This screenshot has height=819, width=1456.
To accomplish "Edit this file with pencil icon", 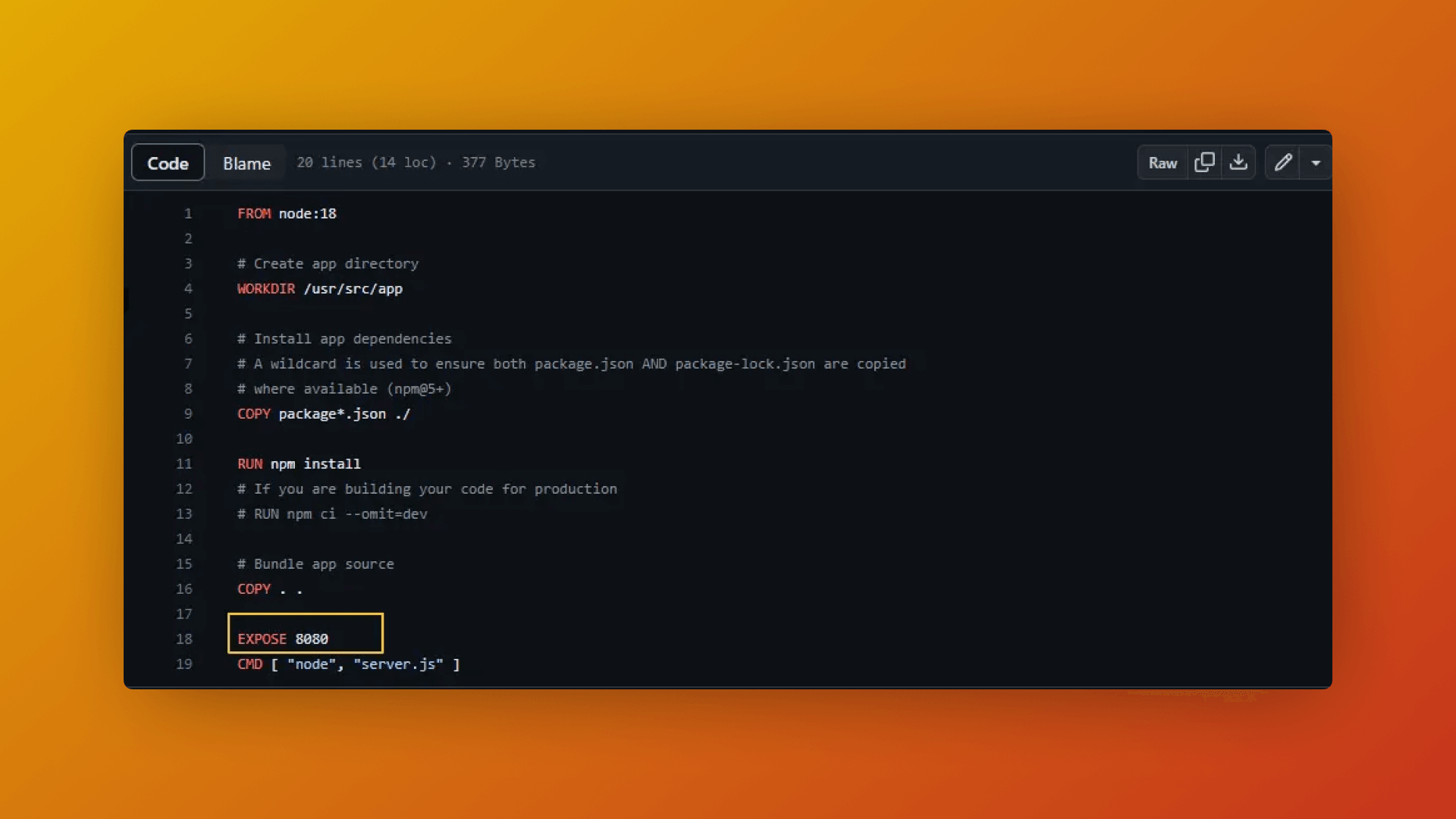I will coord(1282,162).
